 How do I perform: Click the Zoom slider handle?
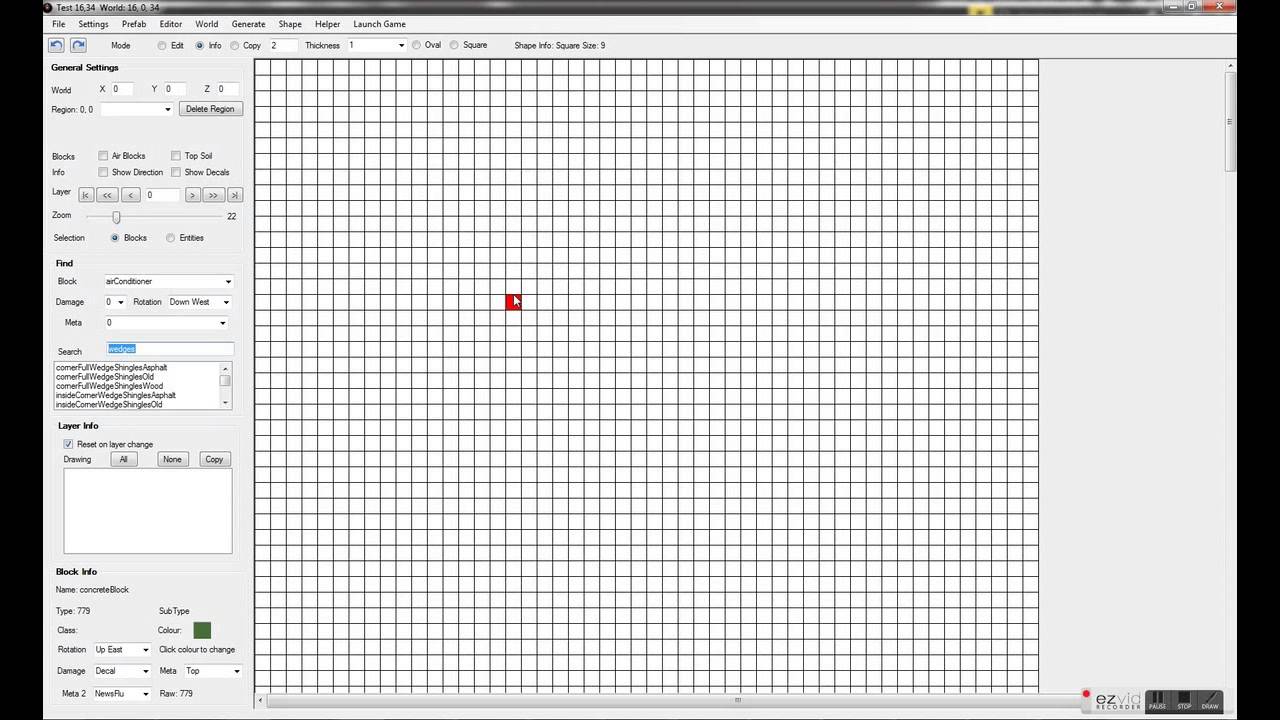pos(116,216)
